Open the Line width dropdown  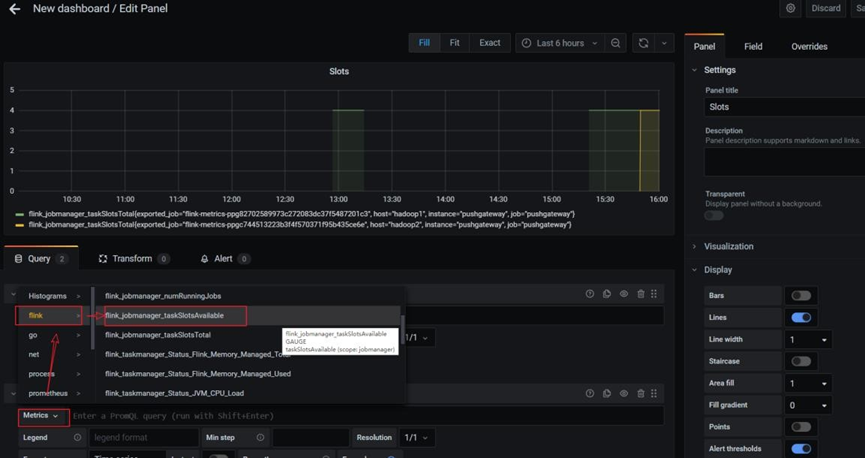coord(808,340)
